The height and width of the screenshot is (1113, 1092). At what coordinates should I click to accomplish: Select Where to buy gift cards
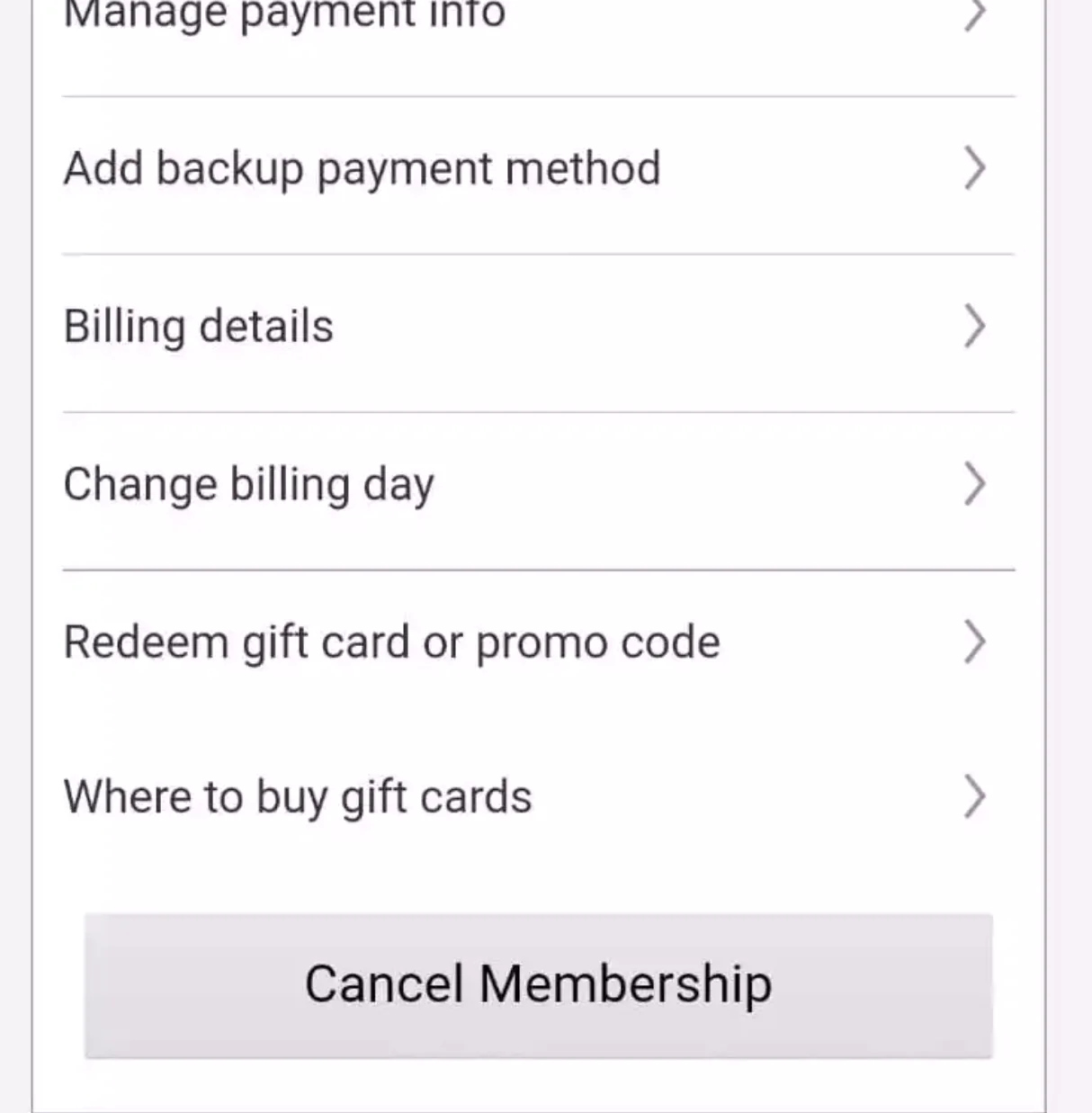coord(298,798)
